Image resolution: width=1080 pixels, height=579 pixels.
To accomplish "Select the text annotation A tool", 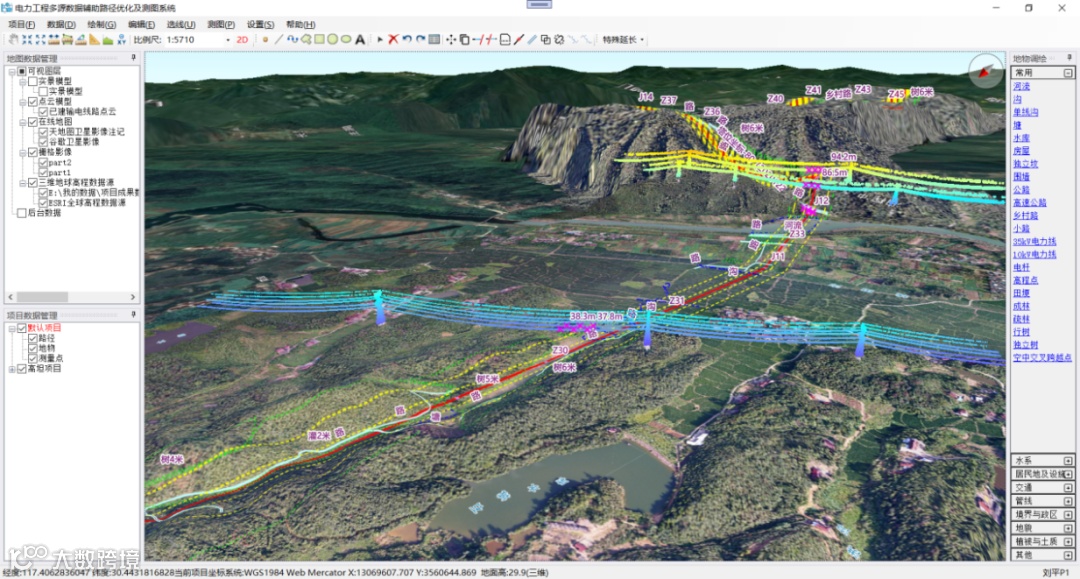I will point(360,40).
